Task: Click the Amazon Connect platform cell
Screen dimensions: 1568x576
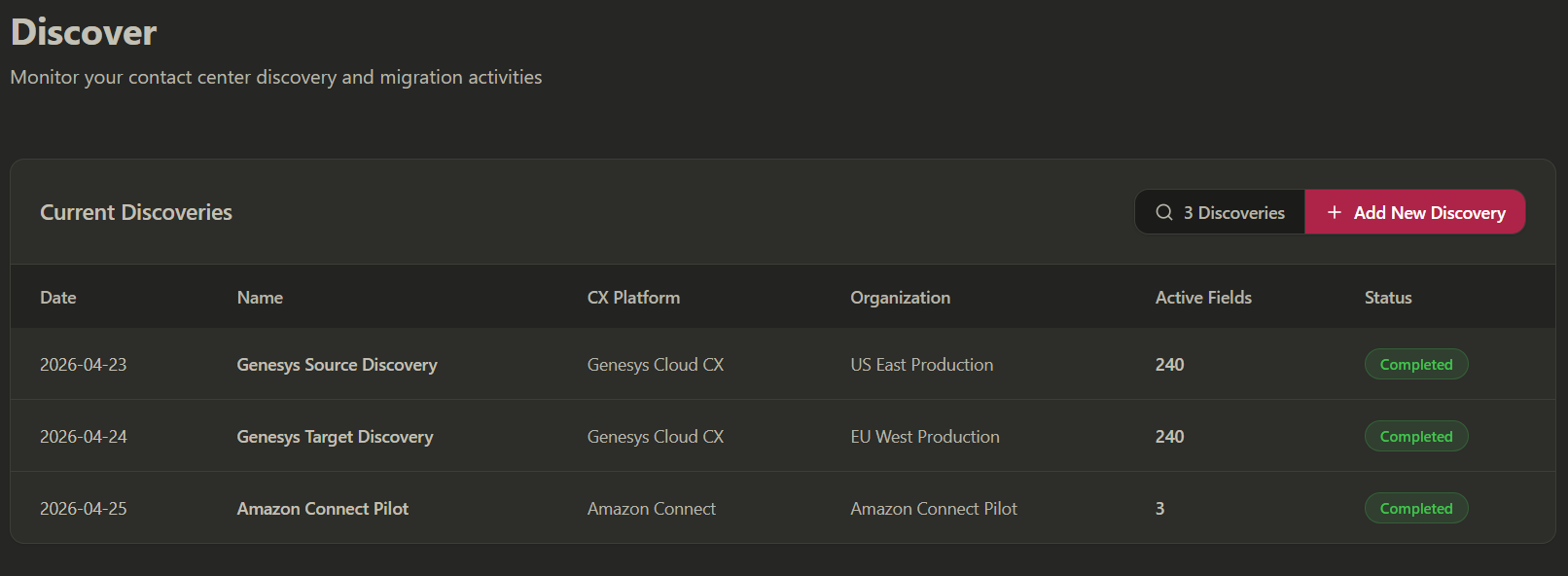Action: click(652, 509)
